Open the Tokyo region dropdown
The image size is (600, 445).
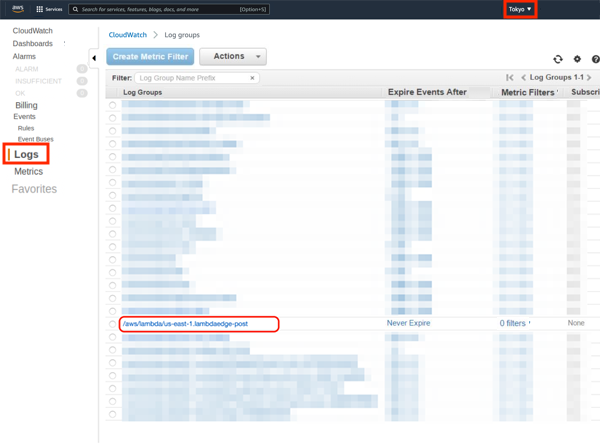520,9
